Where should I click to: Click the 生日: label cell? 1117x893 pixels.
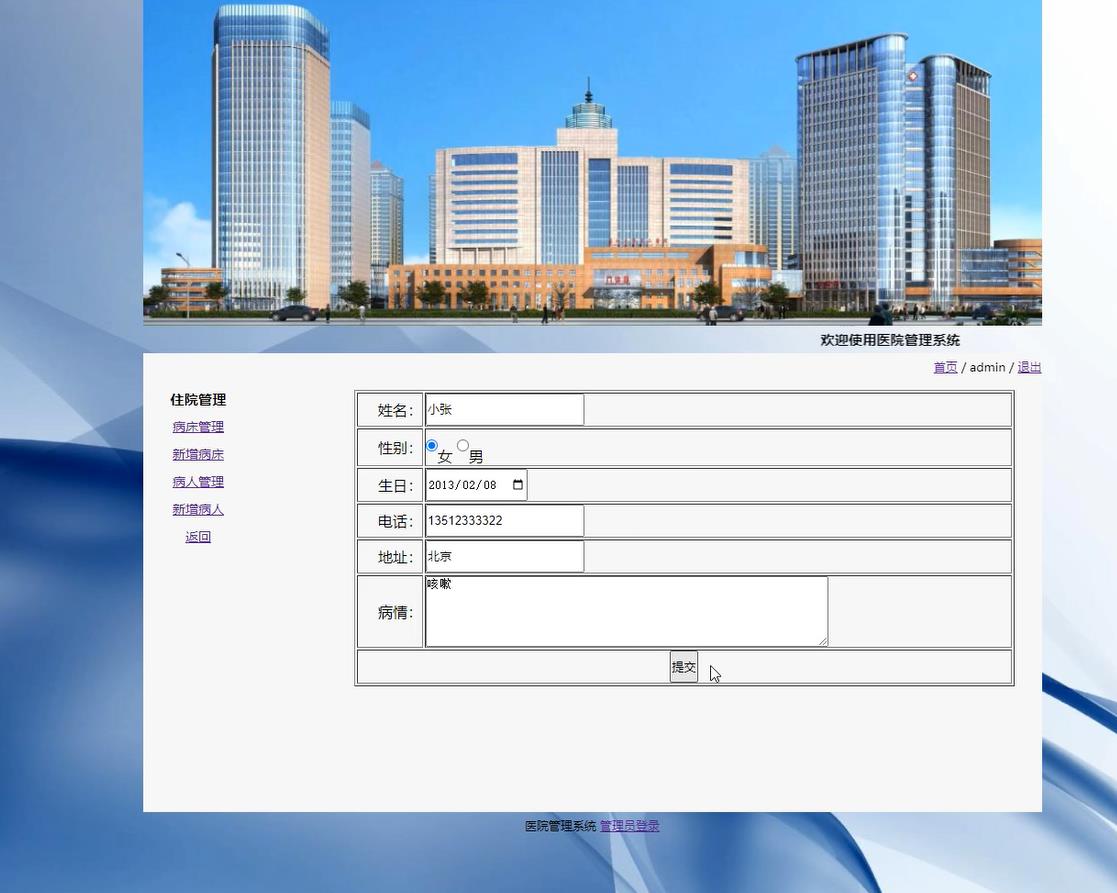(x=390, y=486)
